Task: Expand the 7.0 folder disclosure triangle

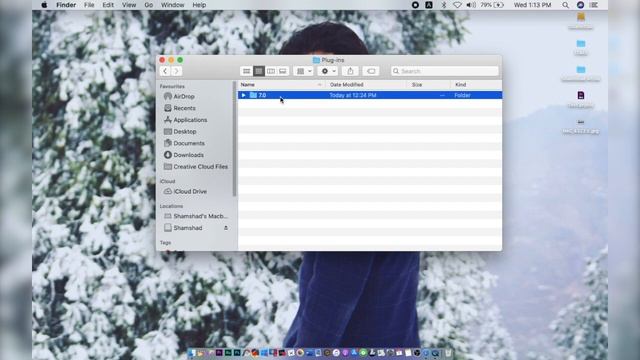Action: pos(243,95)
